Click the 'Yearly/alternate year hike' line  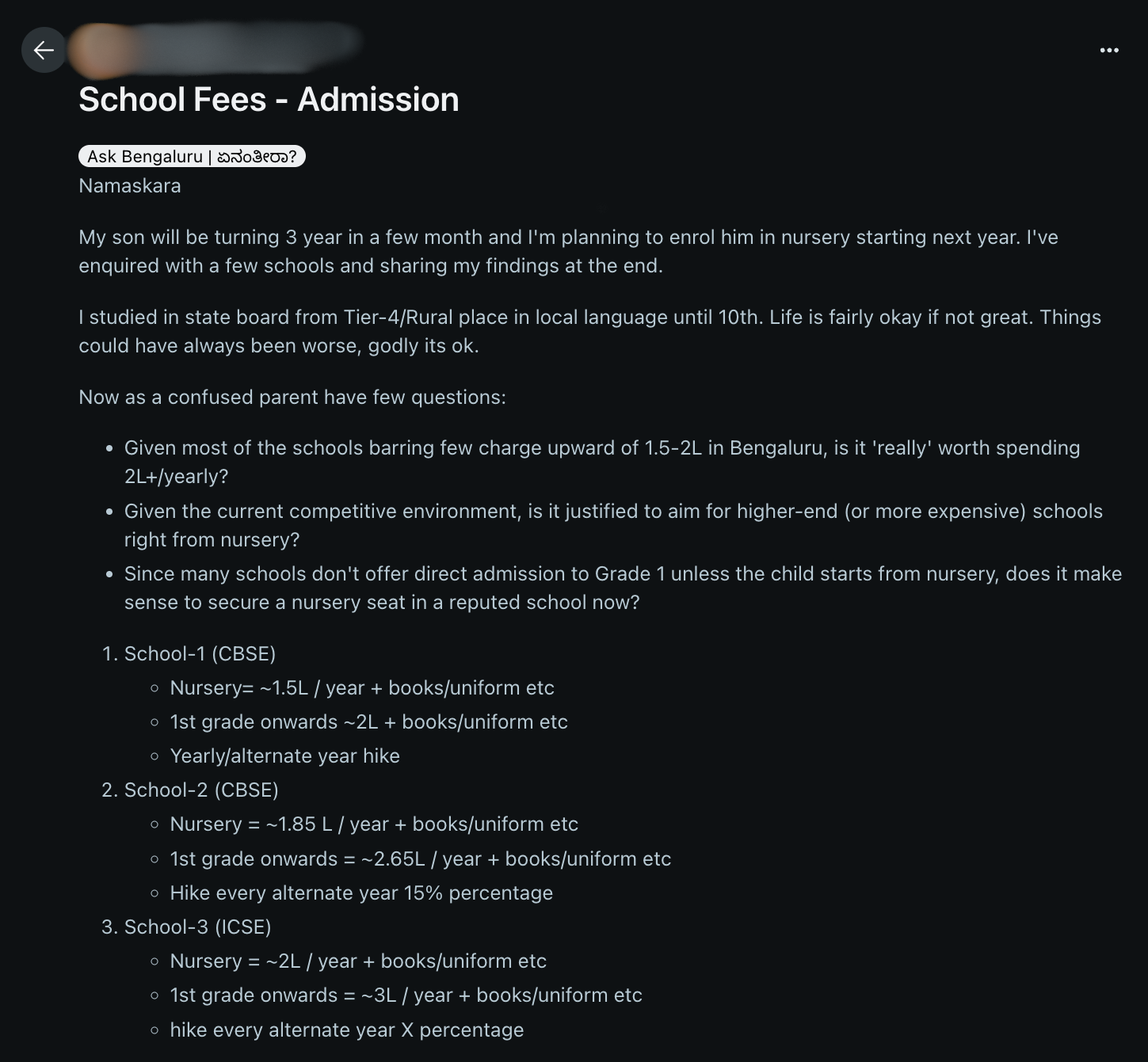tap(284, 756)
